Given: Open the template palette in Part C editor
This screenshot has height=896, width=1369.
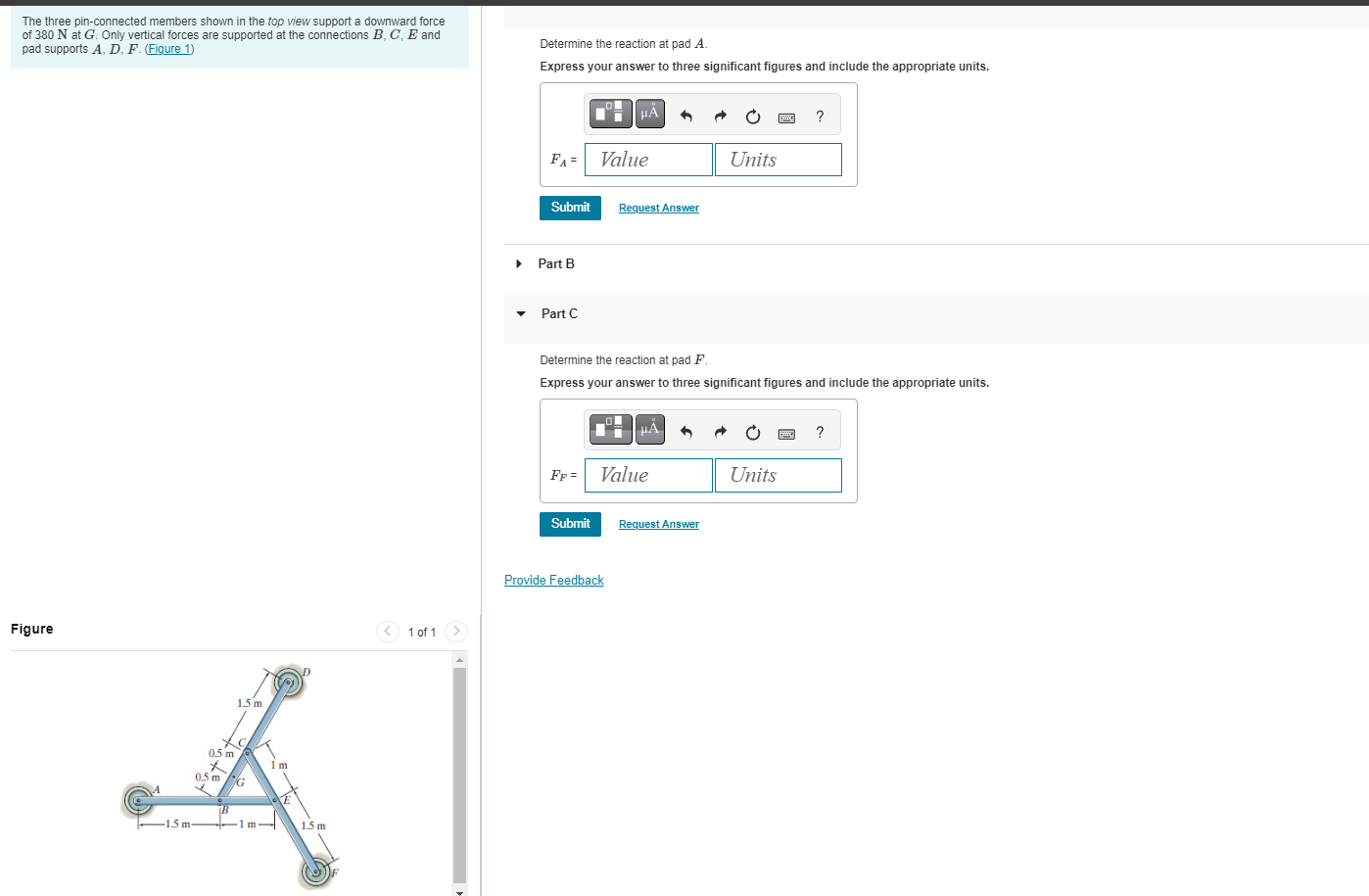Looking at the screenshot, I should tap(609, 429).
